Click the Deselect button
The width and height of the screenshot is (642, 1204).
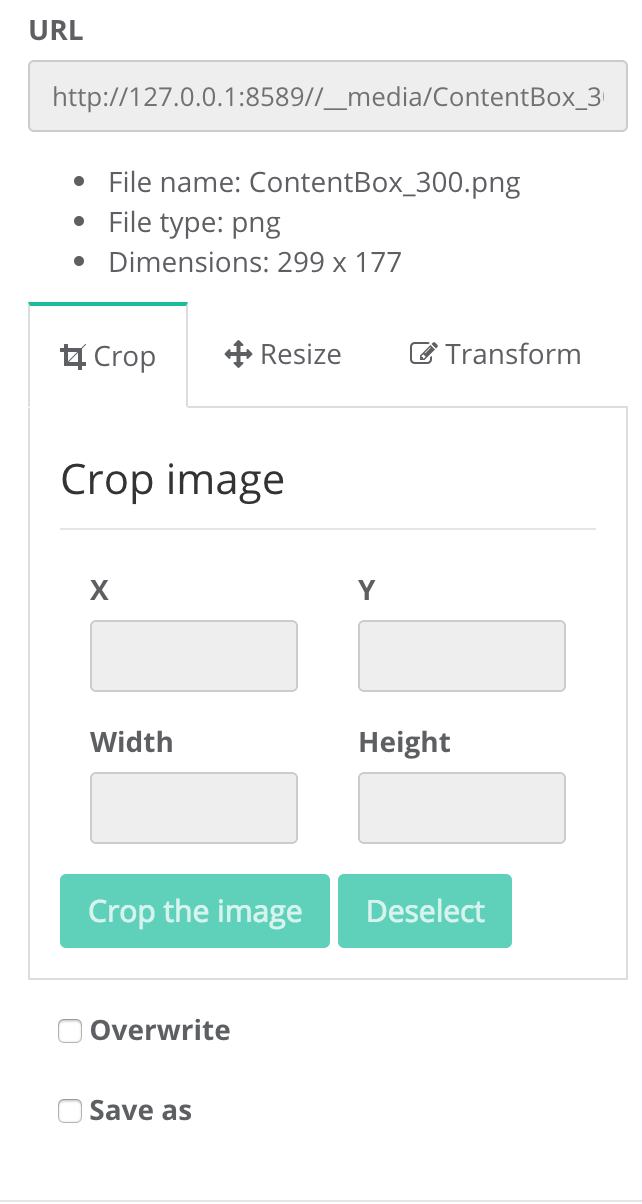(425, 911)
